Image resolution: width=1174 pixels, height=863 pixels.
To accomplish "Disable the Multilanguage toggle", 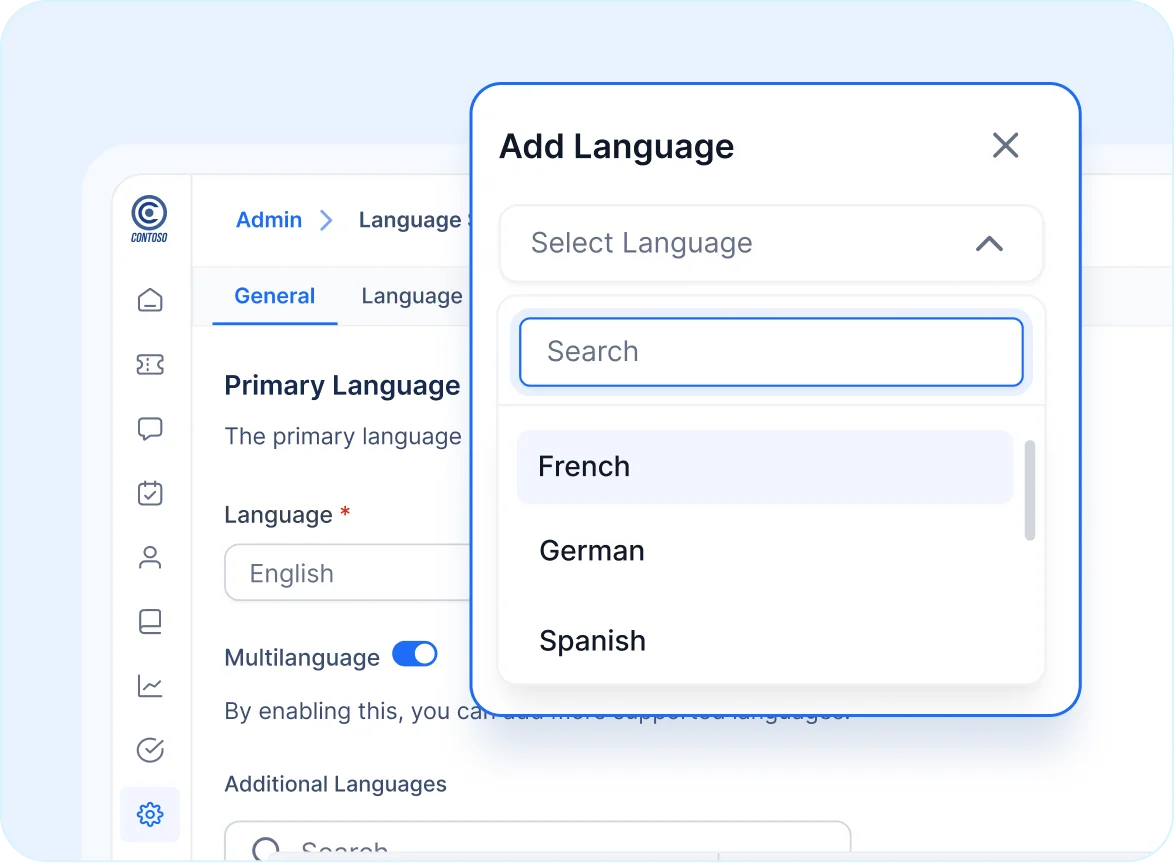I will click(x=414, y=654).
